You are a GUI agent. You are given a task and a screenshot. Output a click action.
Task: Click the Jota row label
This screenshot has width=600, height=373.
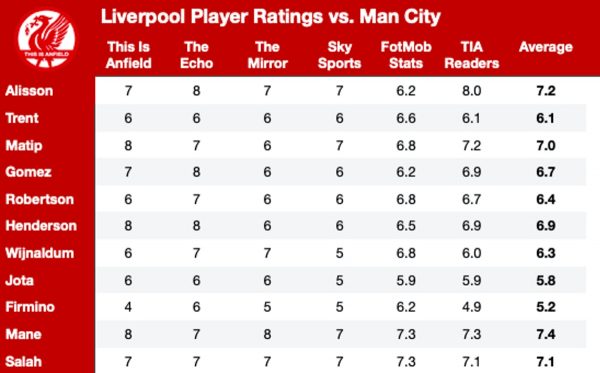pos(20,280)
